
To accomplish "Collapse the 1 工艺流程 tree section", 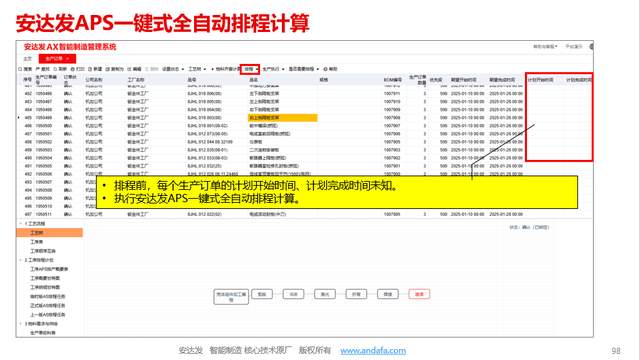I will 20,224.
